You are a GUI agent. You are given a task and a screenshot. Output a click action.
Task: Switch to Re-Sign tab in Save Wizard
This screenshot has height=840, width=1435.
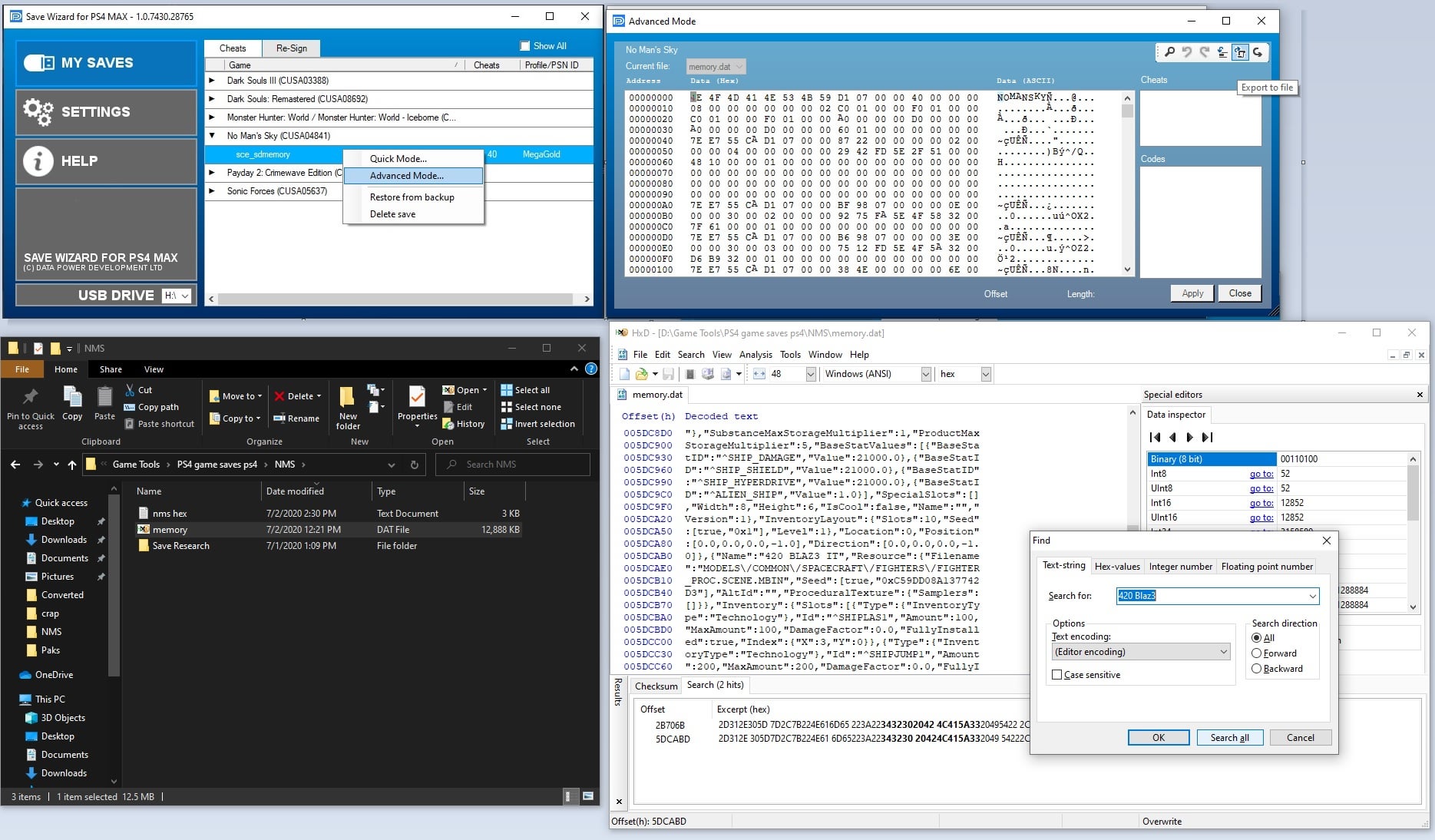(291, 48)
